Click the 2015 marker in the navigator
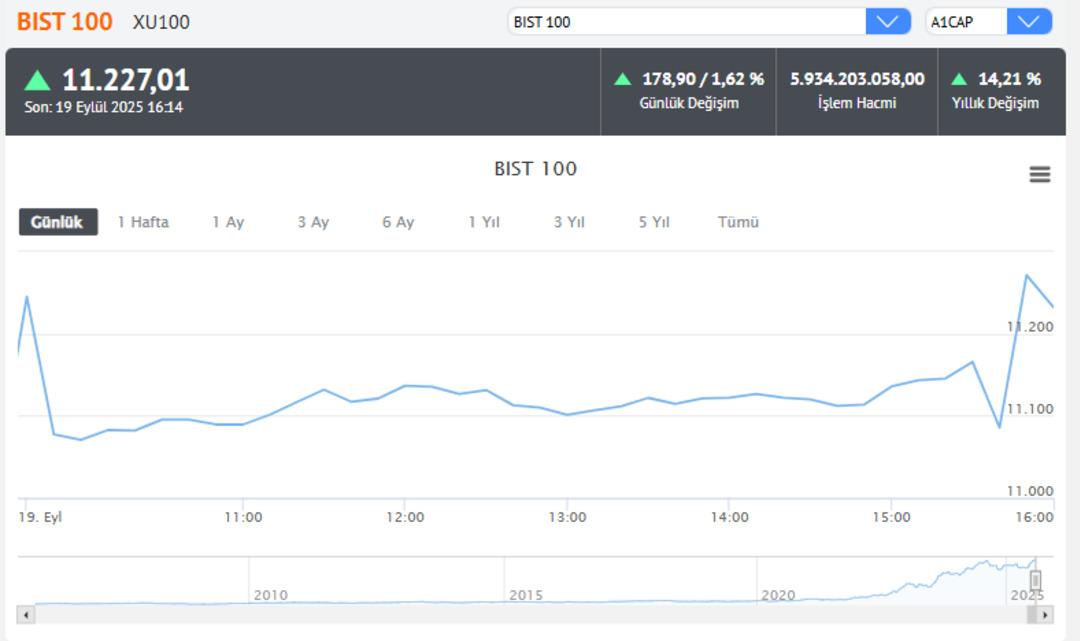 click(x=526, y=595)
